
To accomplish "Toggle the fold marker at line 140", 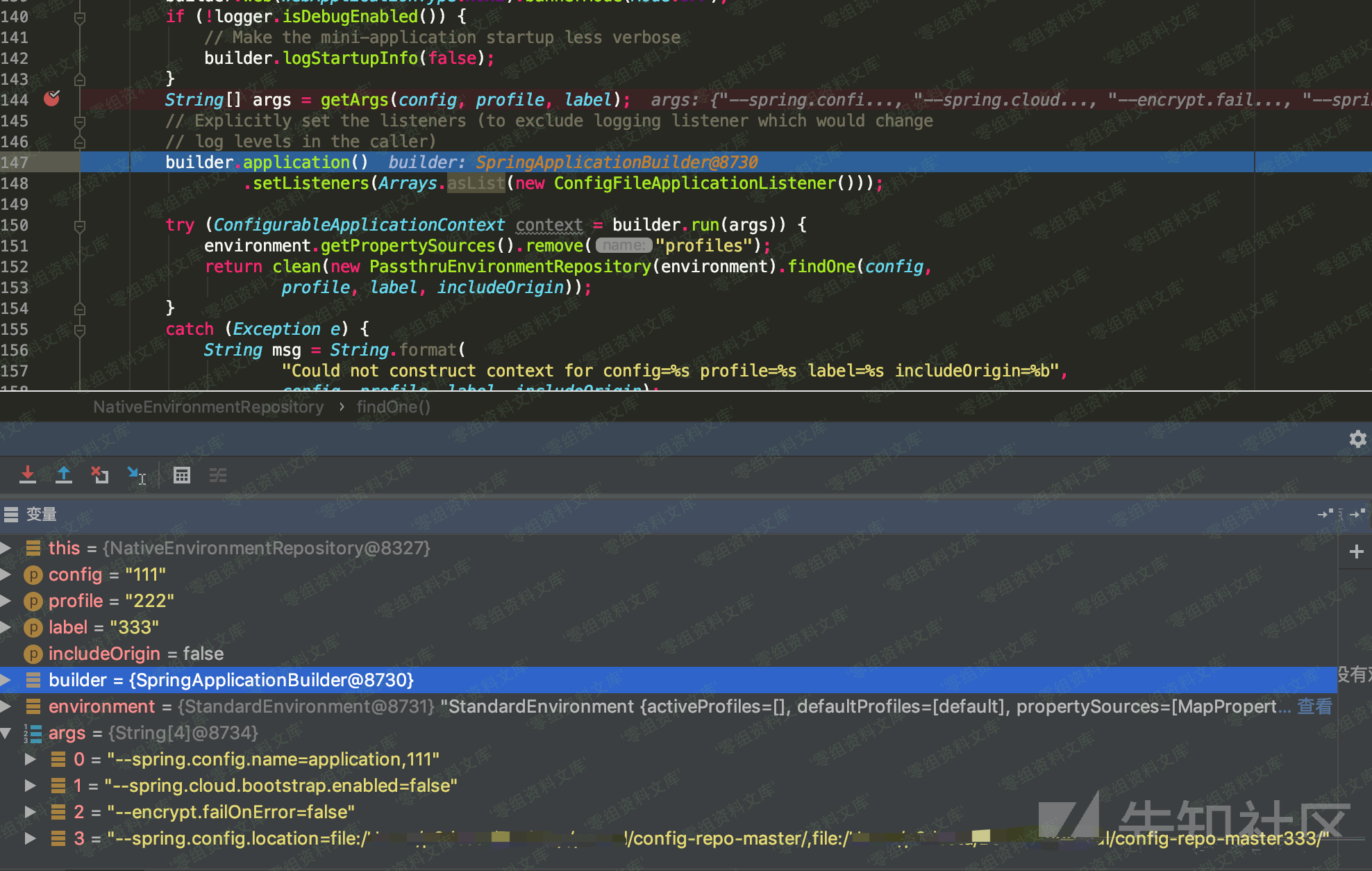I will [80, 17].
